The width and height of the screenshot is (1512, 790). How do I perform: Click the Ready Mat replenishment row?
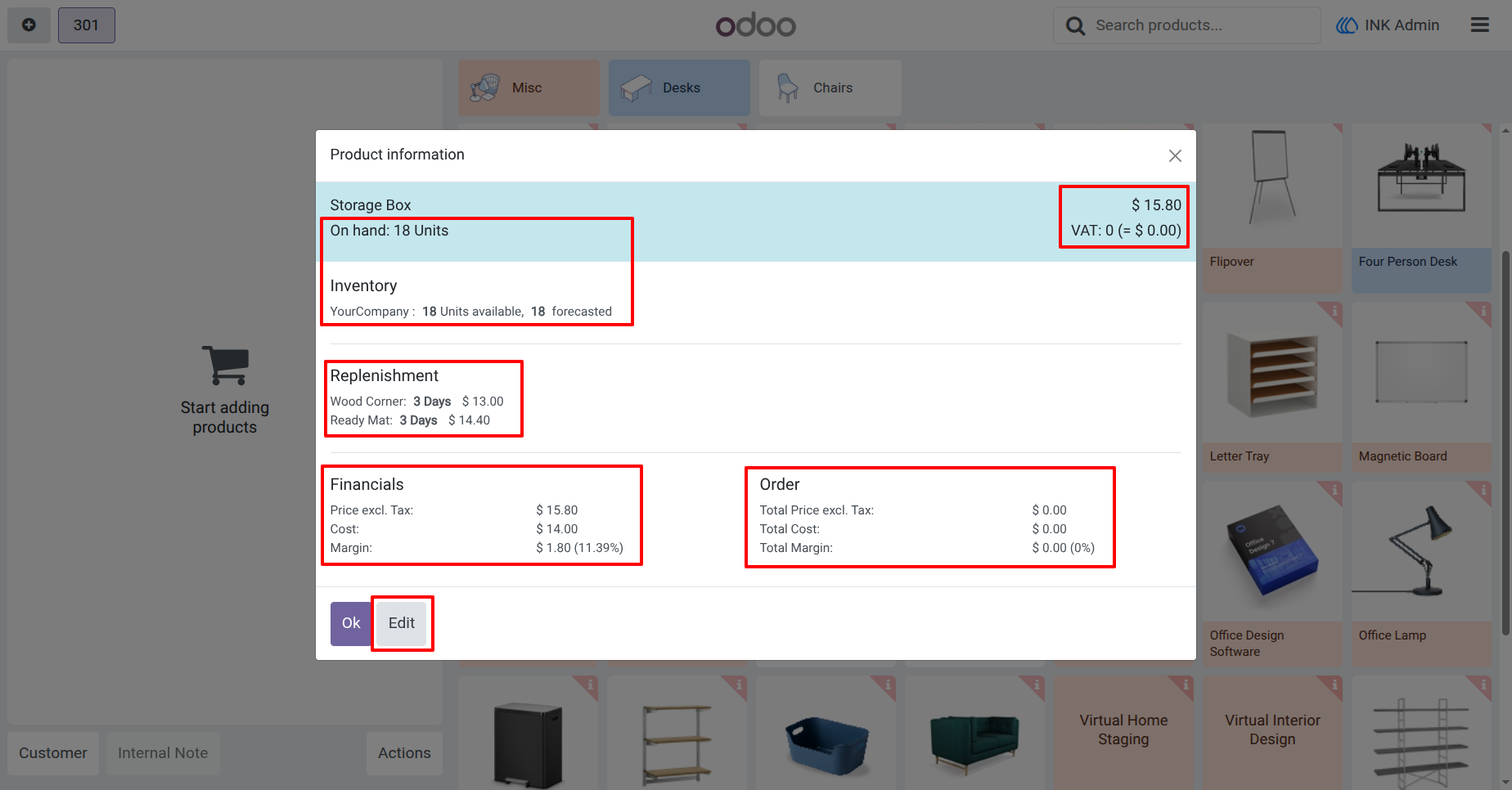(410, 420)
